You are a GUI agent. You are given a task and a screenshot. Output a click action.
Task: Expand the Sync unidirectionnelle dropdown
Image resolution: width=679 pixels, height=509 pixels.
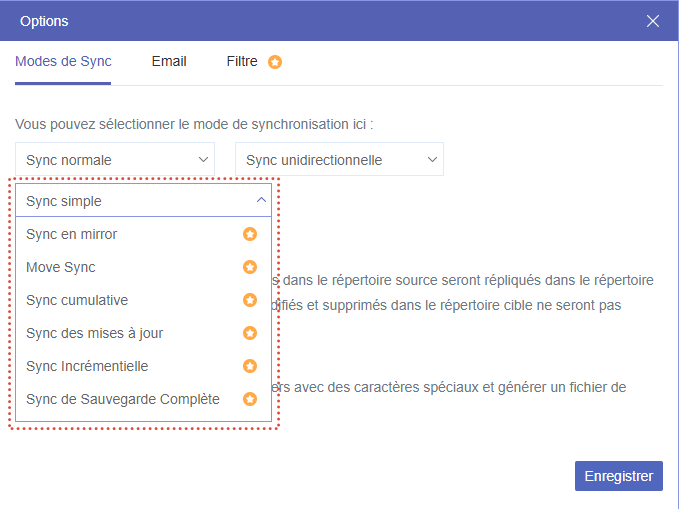pyautogui.click(x=339, y=159)
